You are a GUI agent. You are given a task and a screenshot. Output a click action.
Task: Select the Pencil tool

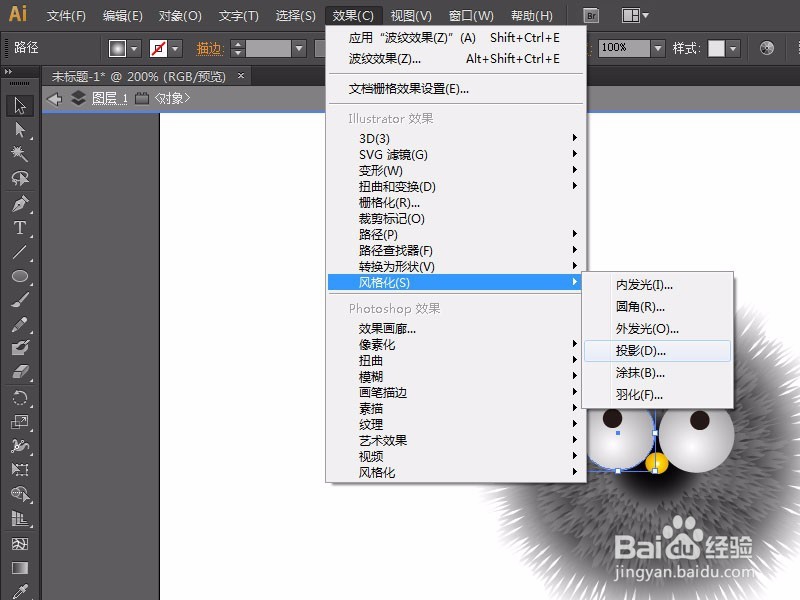[x=20, y=324]
